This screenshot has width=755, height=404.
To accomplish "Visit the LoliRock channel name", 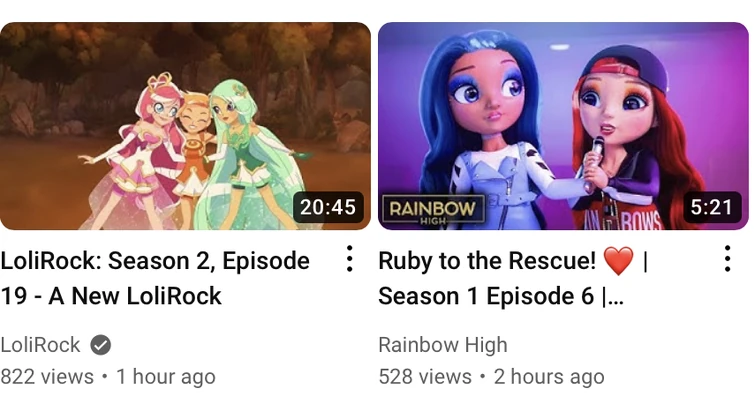I will (x=40, y=345).
